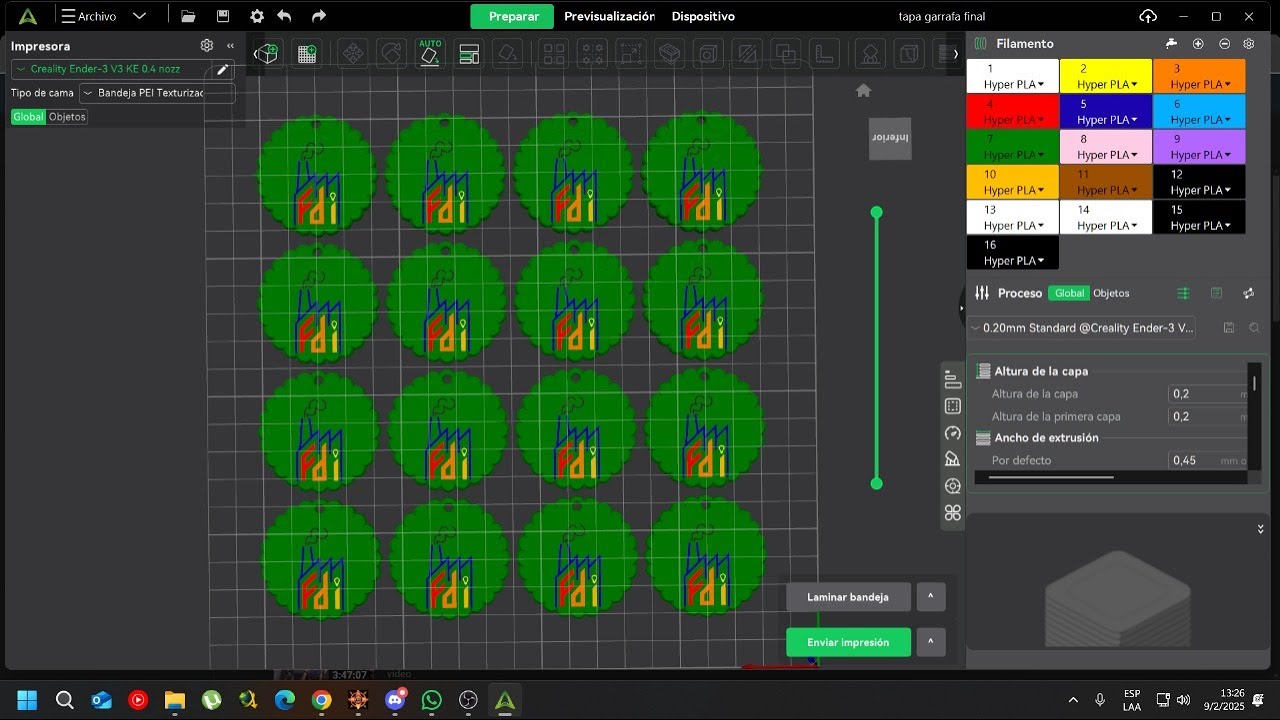Viewport: 1280px width, 720px height.
Task: Select Global under the Impresora panel
Action: 28,117
